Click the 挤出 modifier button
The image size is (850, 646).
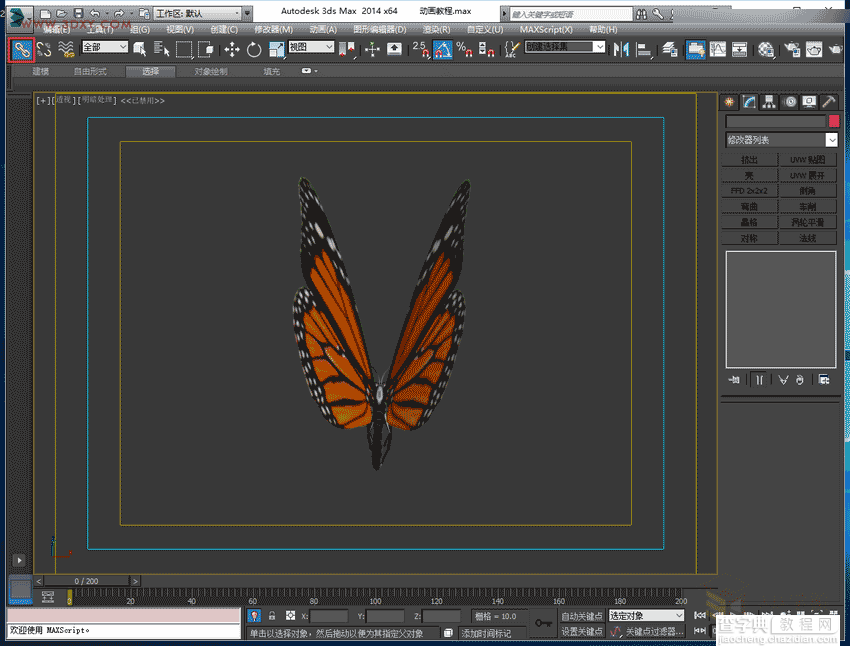click(749, 159)
